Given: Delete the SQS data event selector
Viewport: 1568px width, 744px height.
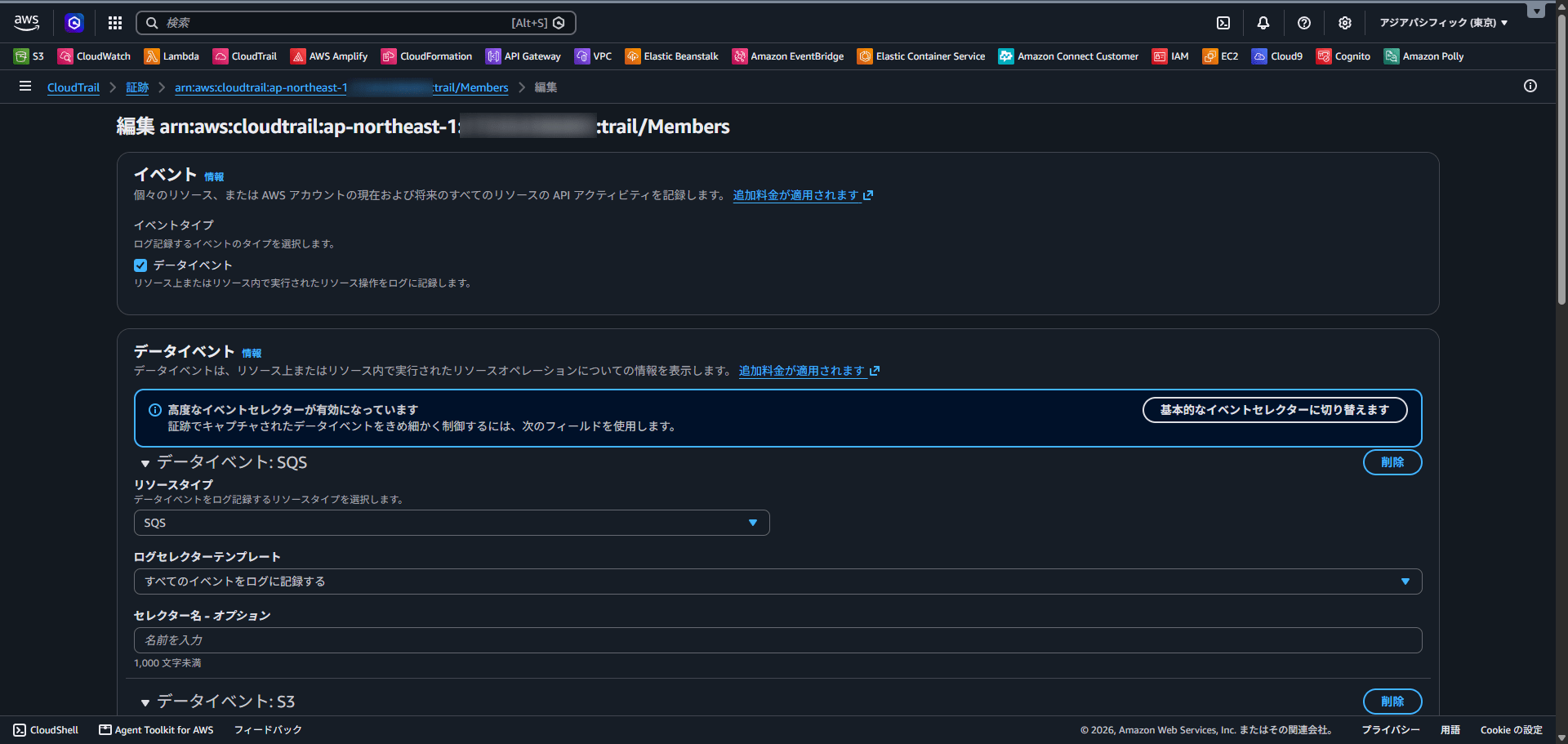Looking at the screenshot, I should click(1392, 462).
